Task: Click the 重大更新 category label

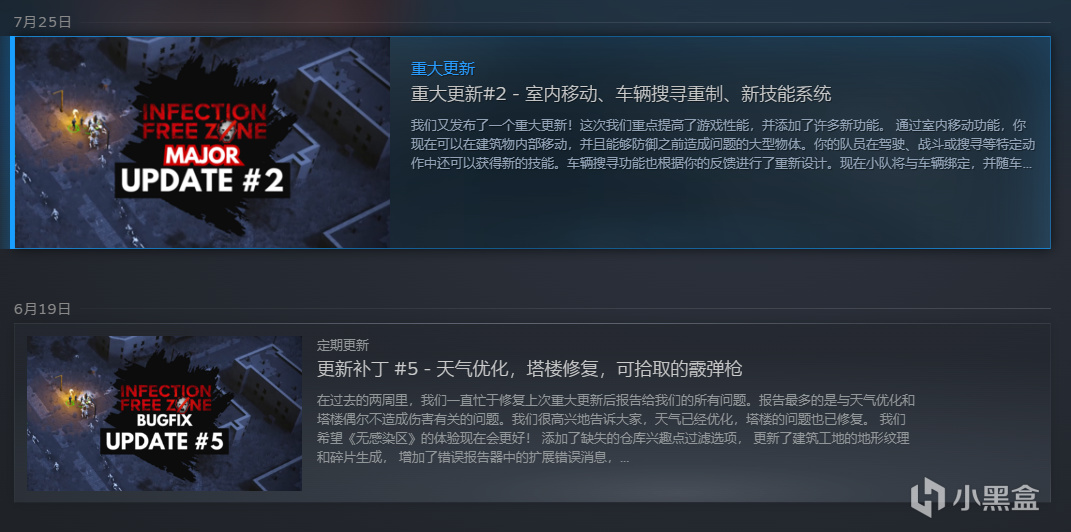Action: (443, 69)
